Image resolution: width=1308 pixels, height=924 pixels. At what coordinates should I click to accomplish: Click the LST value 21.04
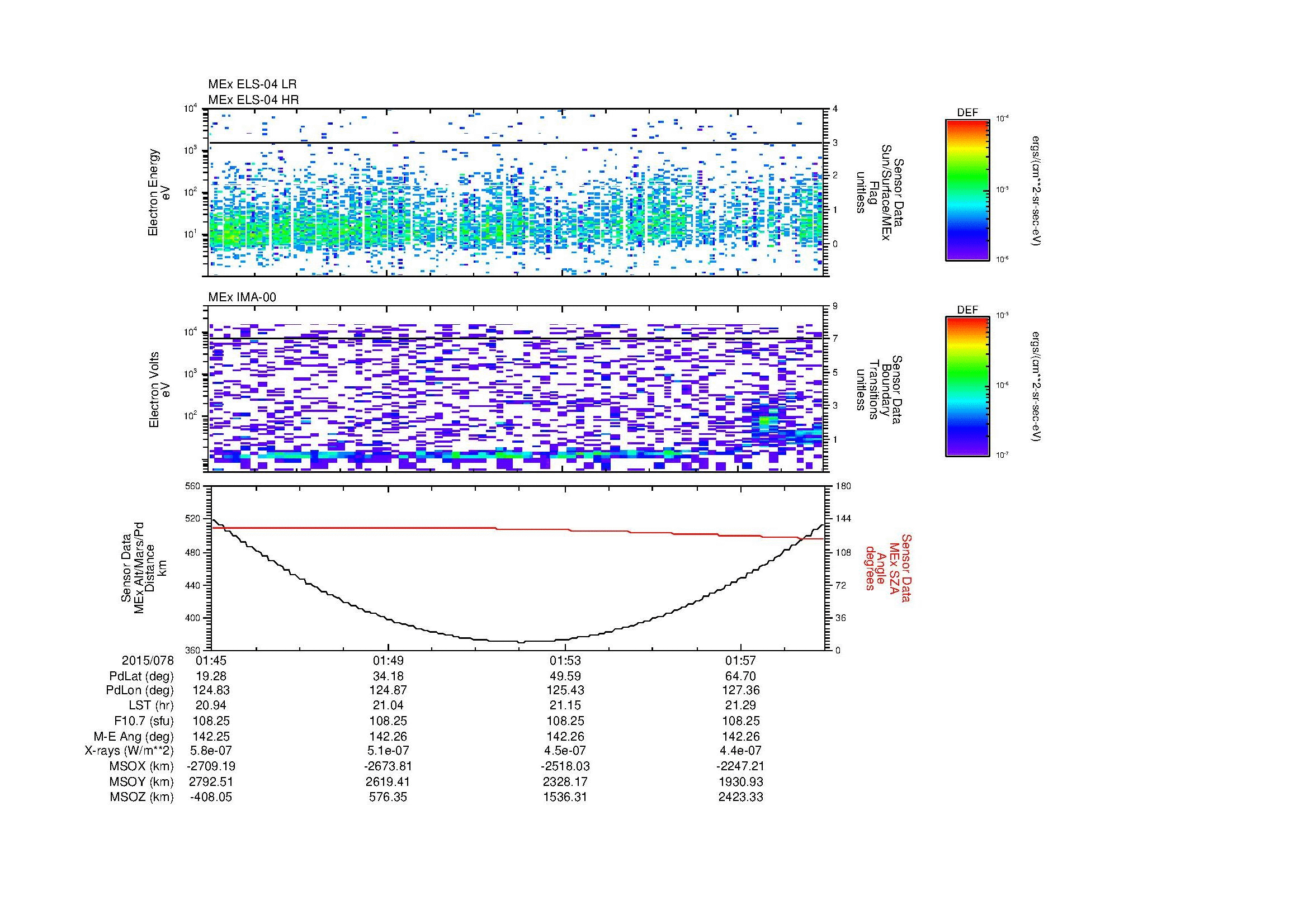click(x=388, y=705)
